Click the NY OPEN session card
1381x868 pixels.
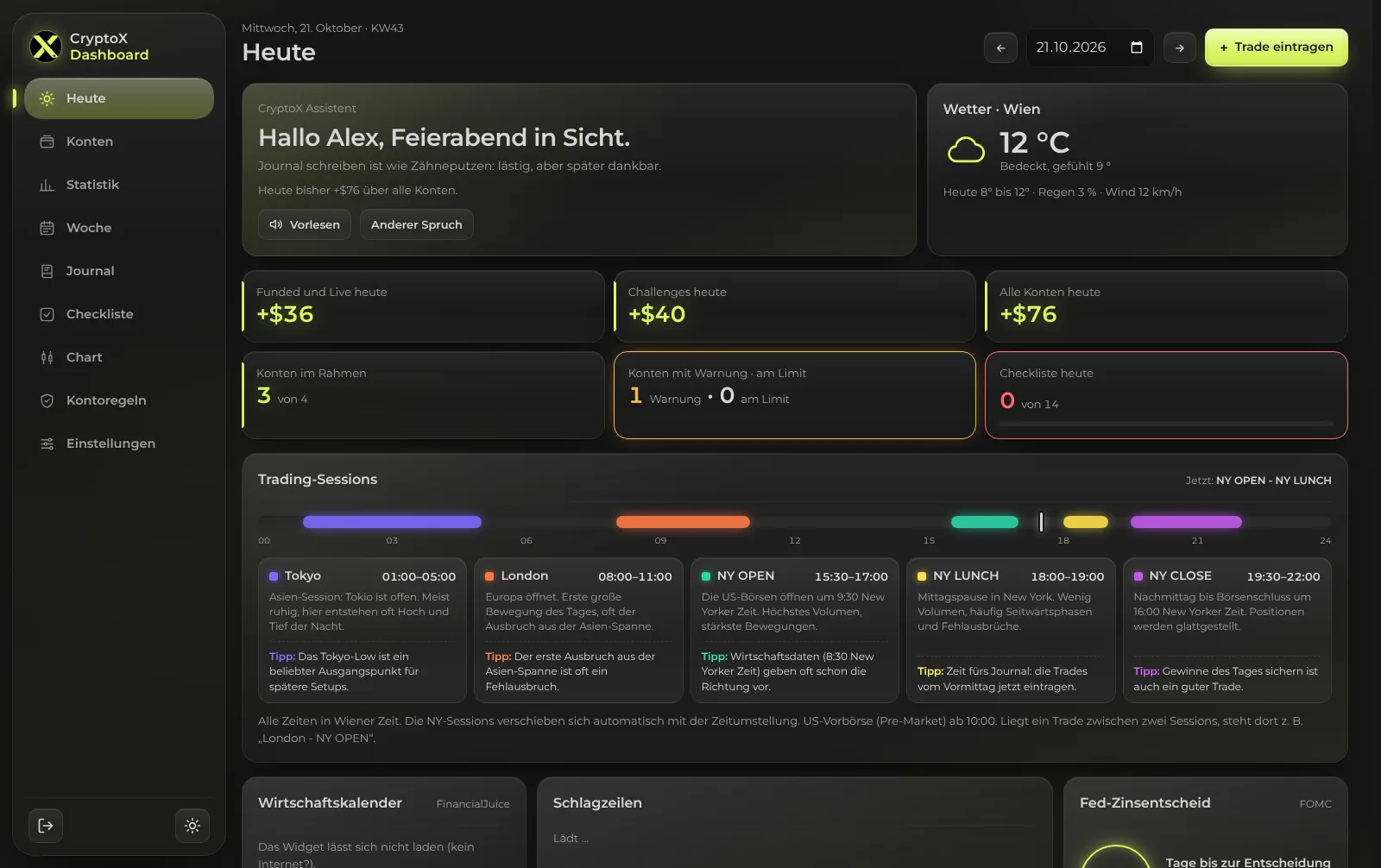click(795, 631)
